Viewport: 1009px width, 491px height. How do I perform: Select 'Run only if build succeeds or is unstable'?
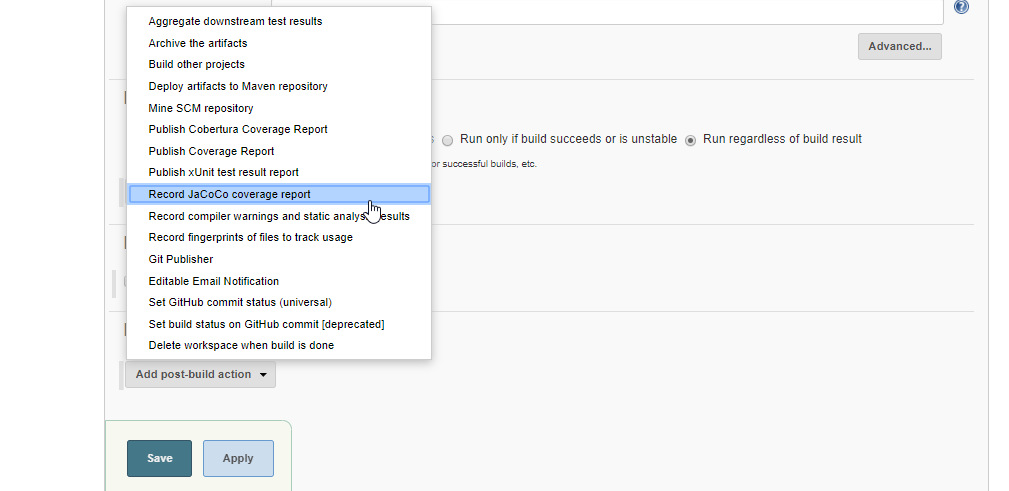(447, 140)
